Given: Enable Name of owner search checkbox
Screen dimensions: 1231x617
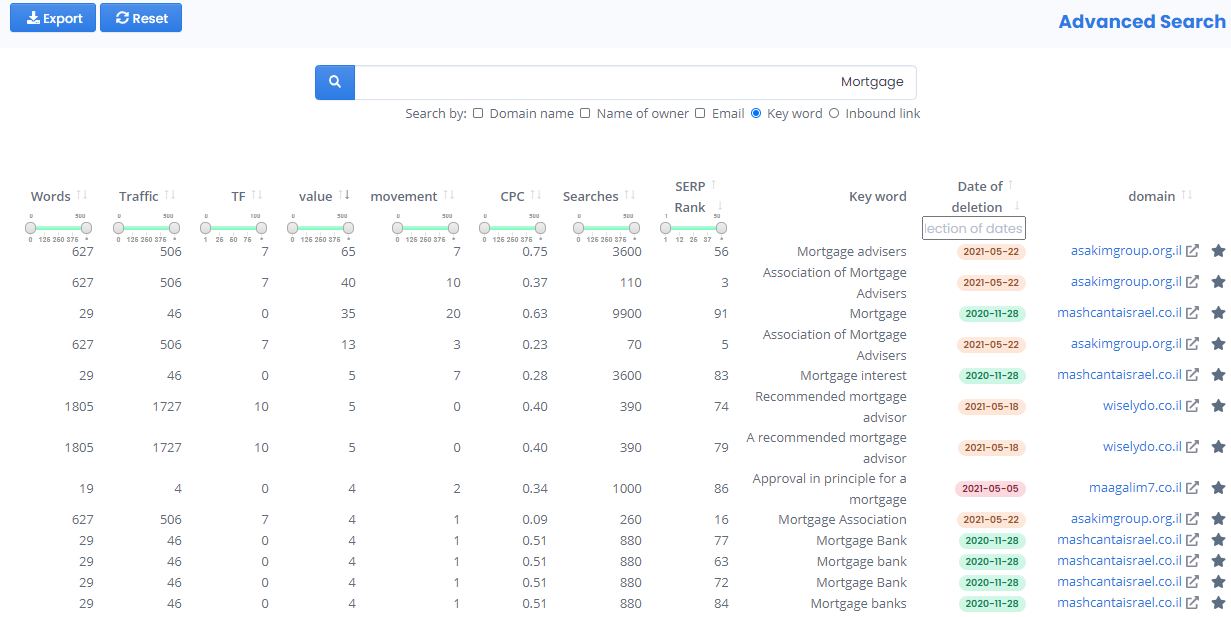Looking at the screenshot, I should pyautogui.click(x=586, y=113).
